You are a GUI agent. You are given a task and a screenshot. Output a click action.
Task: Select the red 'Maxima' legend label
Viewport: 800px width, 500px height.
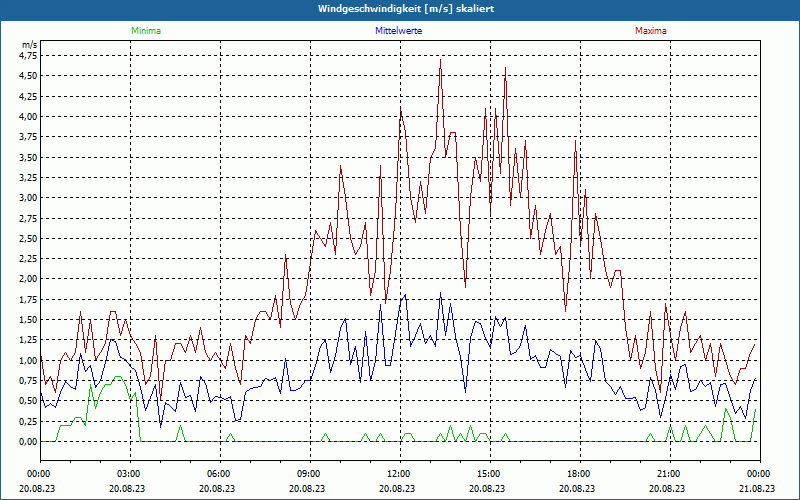(x=651, y=31)
